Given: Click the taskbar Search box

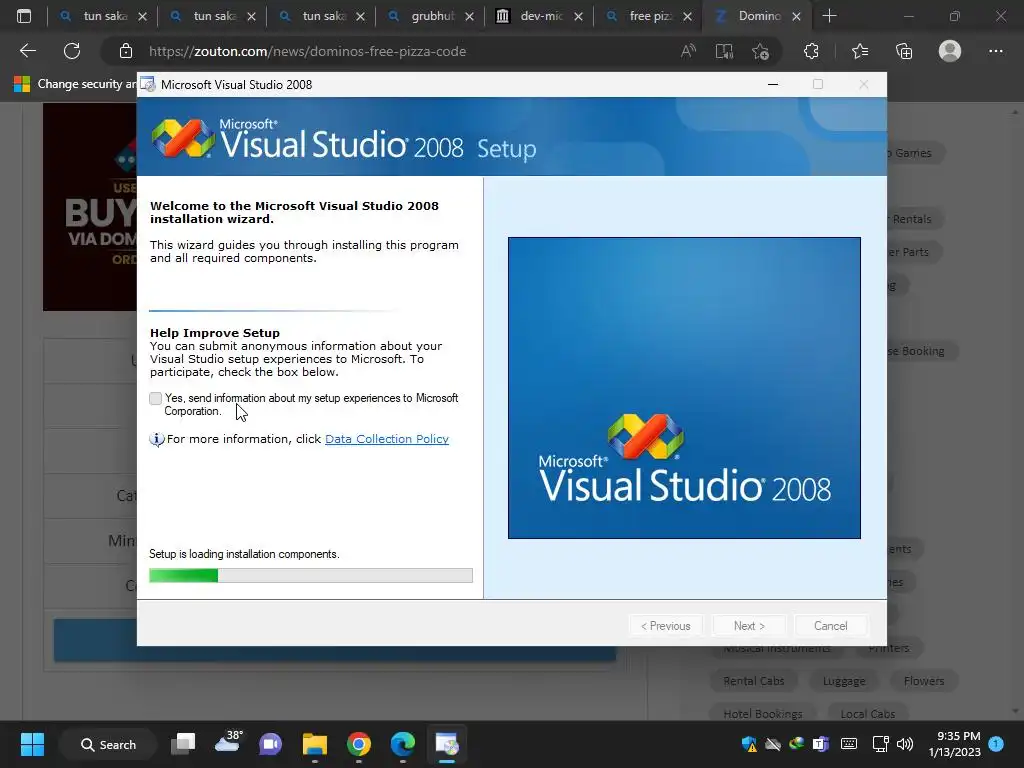Looking at the screenshot, I should click(108, 744).
